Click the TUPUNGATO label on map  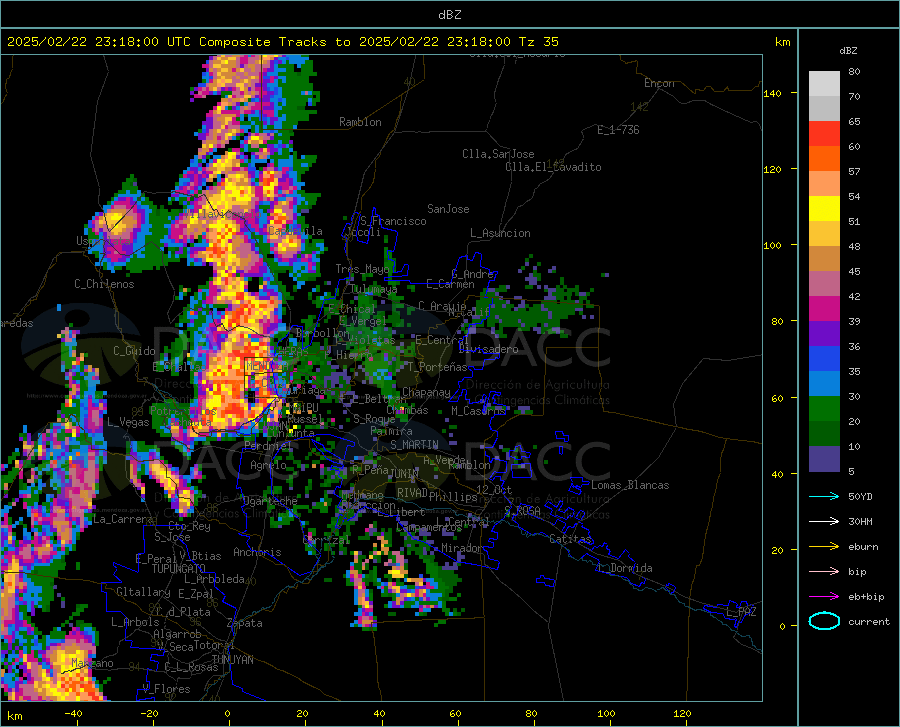179,569
